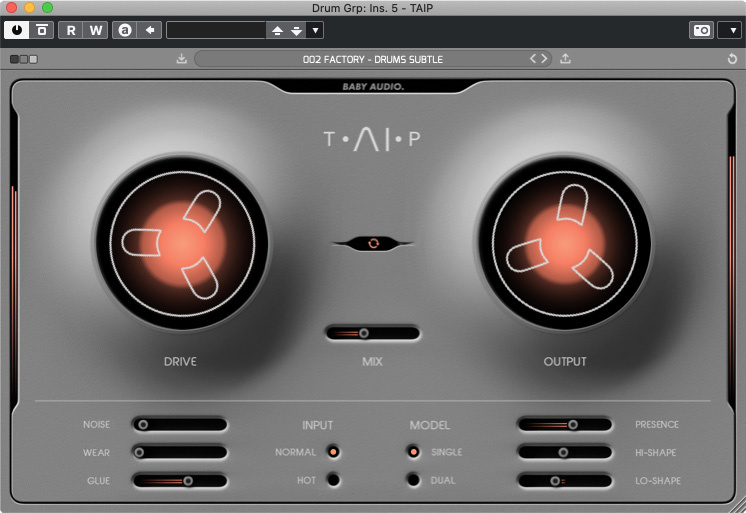Screen dimensions: 746x513
Task: Click the three-square view size icon
Action: (24, 59)
